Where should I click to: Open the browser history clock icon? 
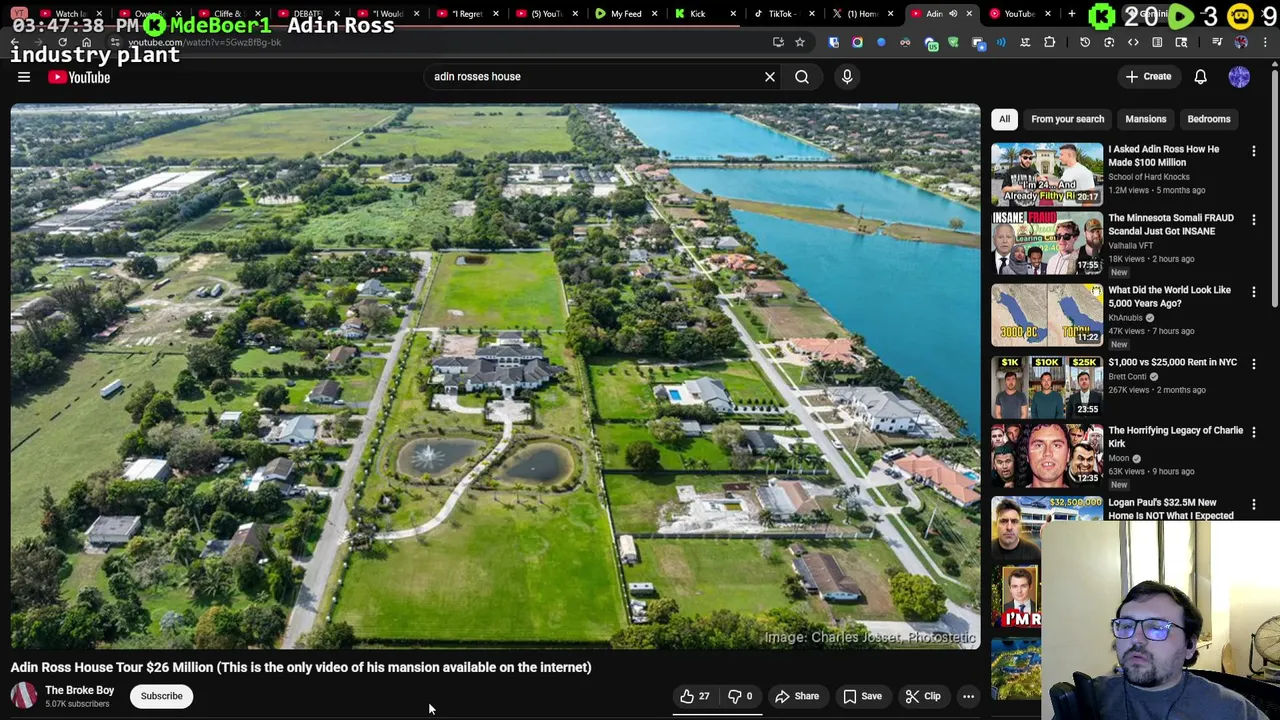coord(1085,42)
